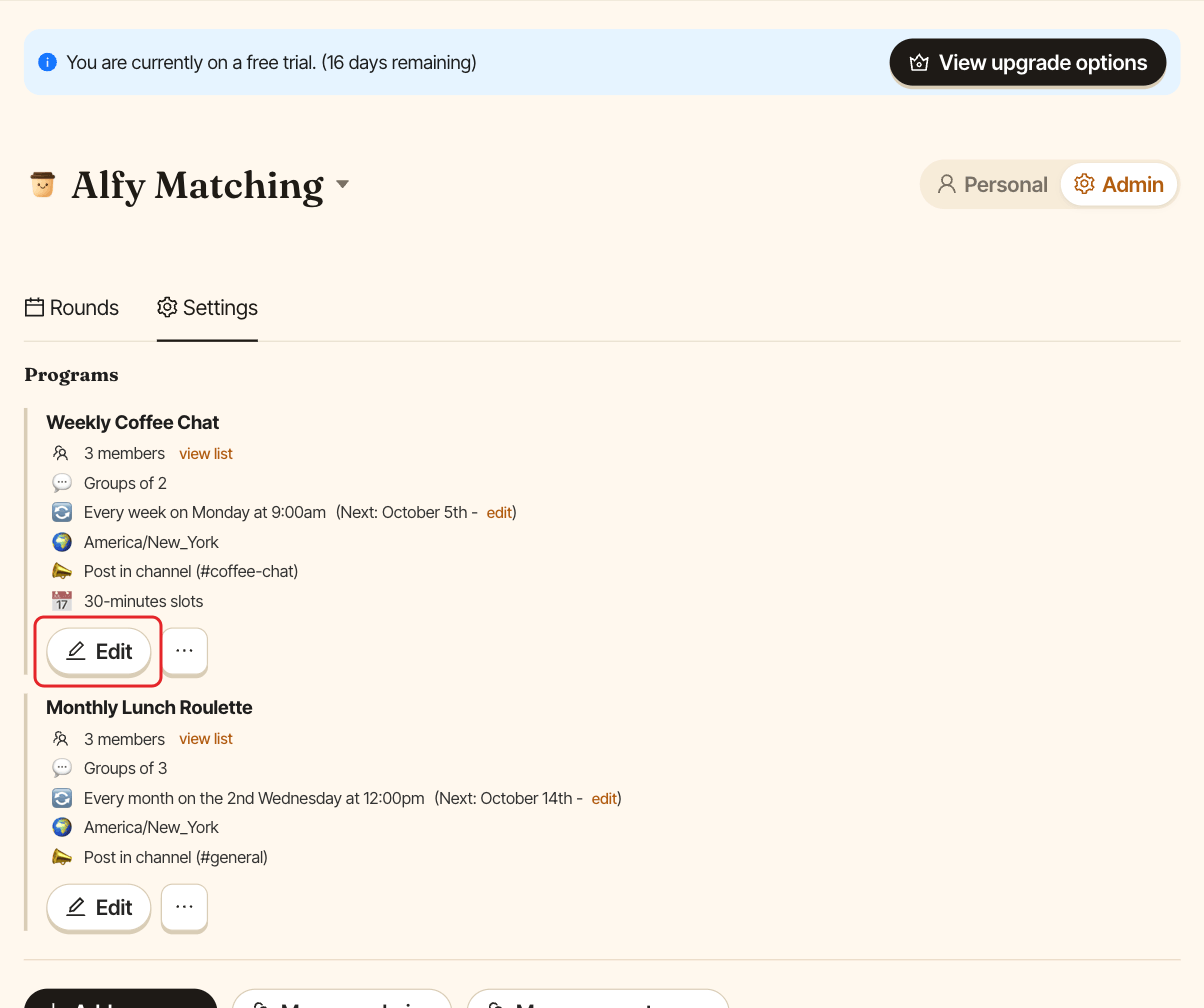
Task: Open more options for Monthly Lunch Roulette
Action: [184, 907]
